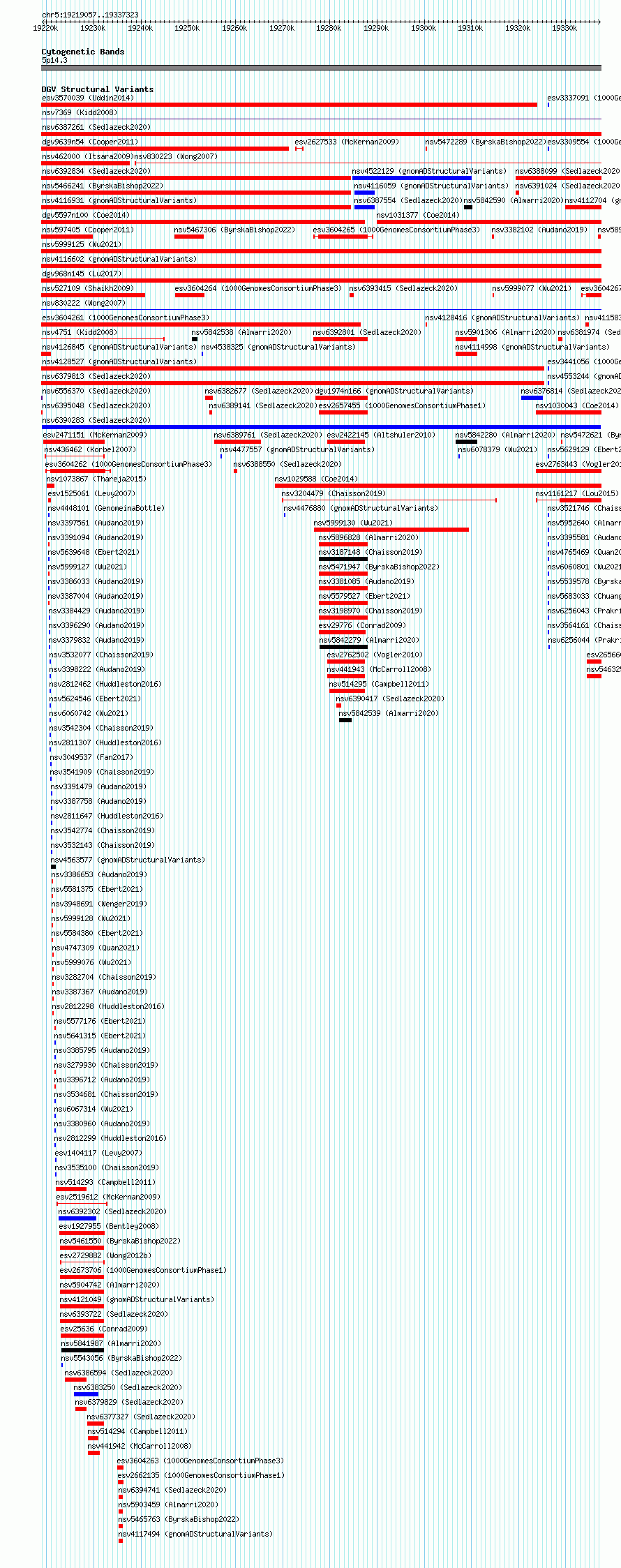Click nsv830223 (Wong2007) label
621x1568 pixels.
pos(176,156)
